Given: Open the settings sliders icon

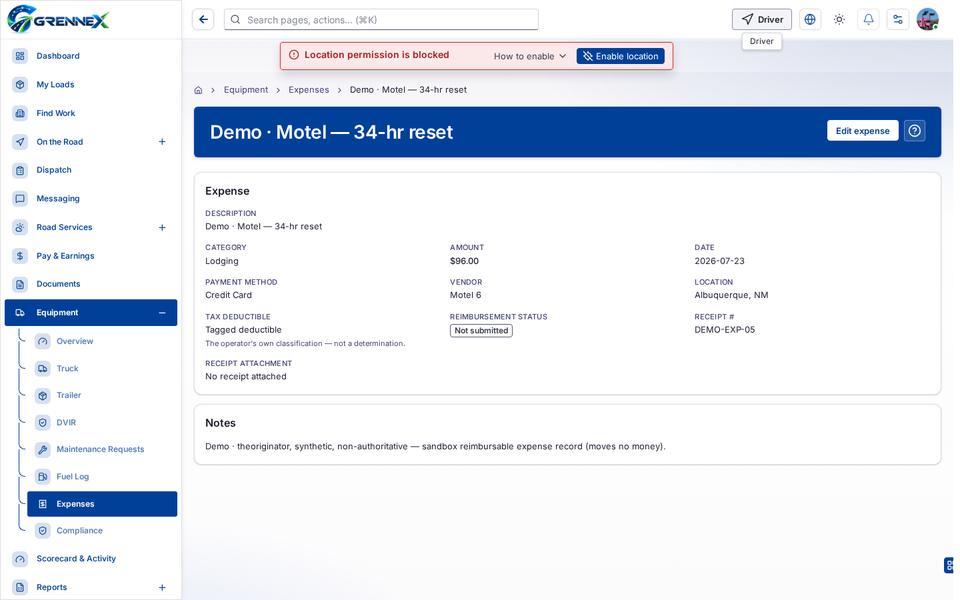Looking at the screenshot, I should (898, 20).
